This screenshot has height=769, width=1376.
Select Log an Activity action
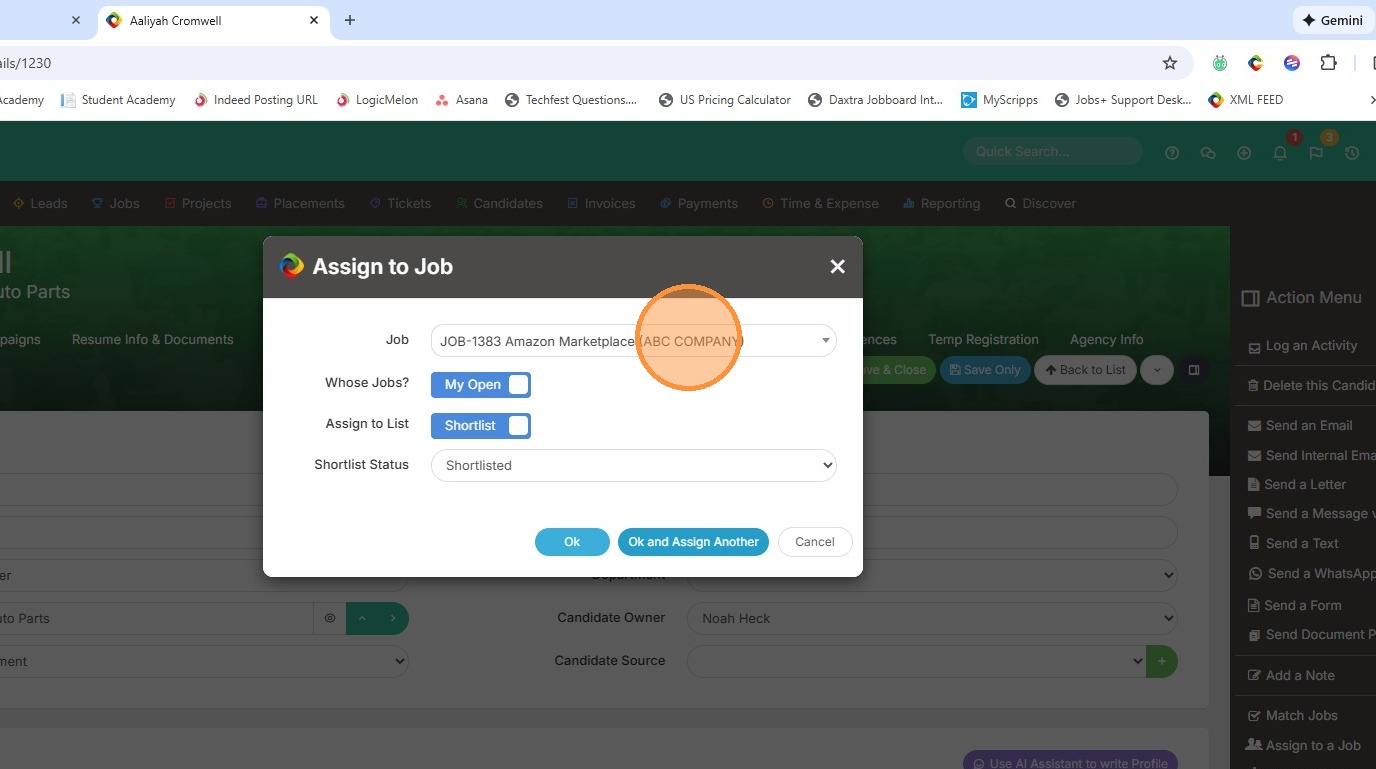point(1303,346)
